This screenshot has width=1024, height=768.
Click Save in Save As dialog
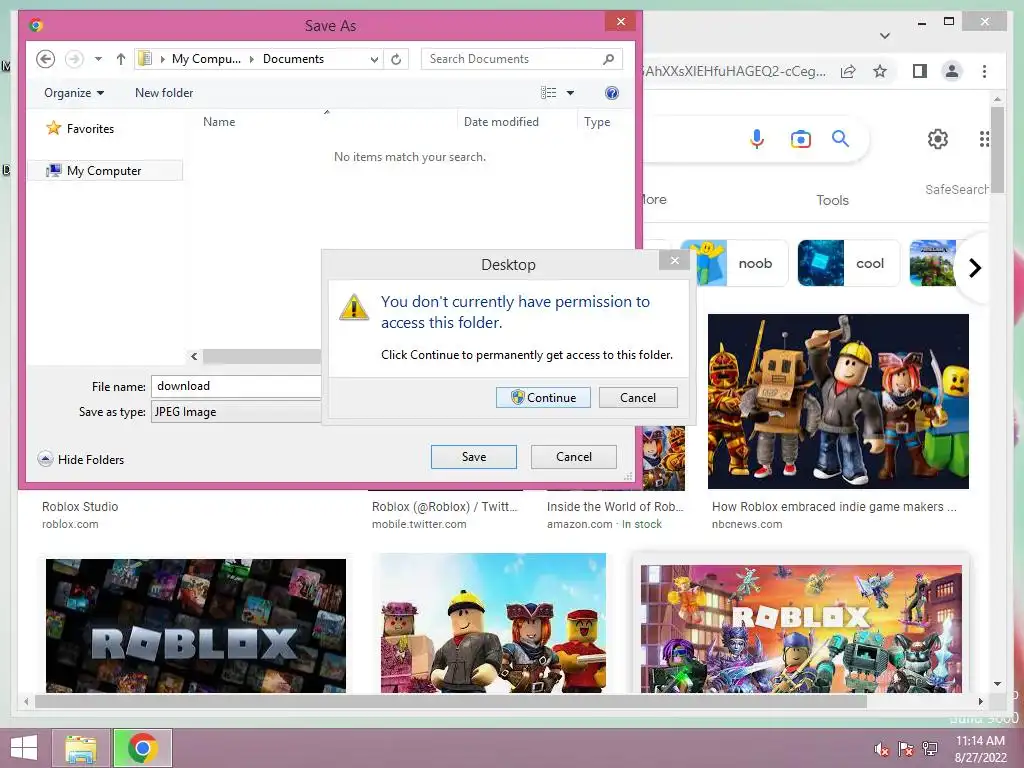(x=473, y=456)
